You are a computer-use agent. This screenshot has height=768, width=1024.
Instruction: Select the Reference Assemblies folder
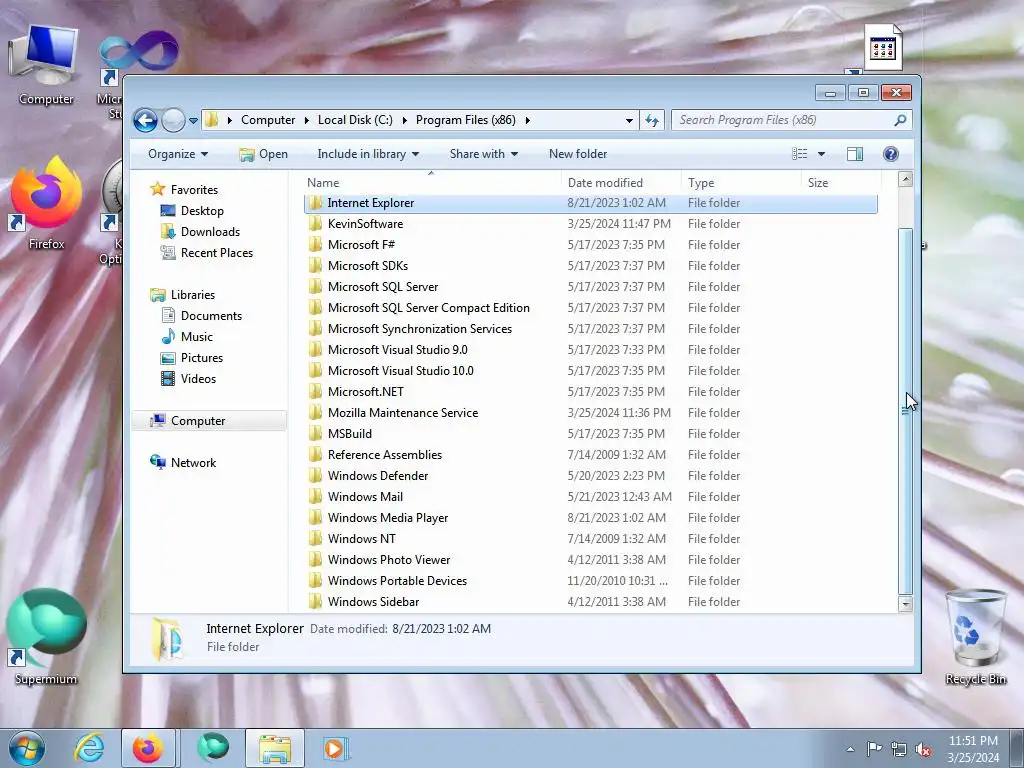point(385,455)
